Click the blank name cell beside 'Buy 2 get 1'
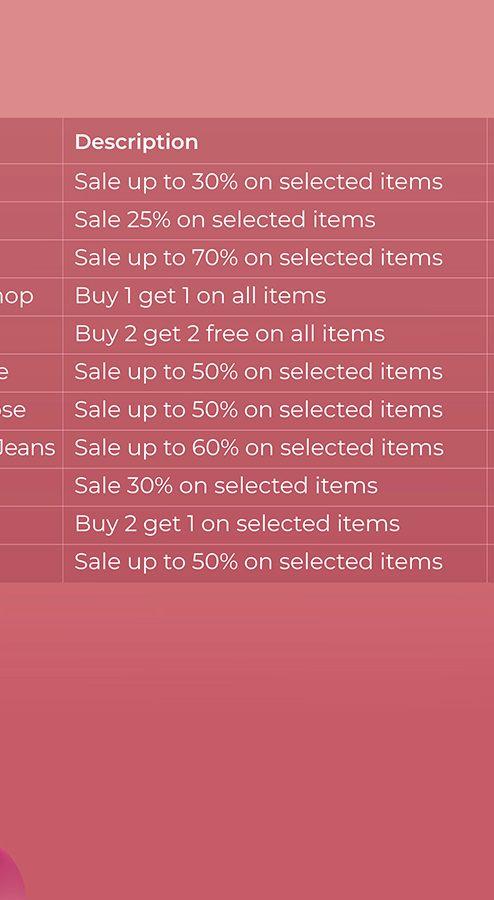 [31, 525]
